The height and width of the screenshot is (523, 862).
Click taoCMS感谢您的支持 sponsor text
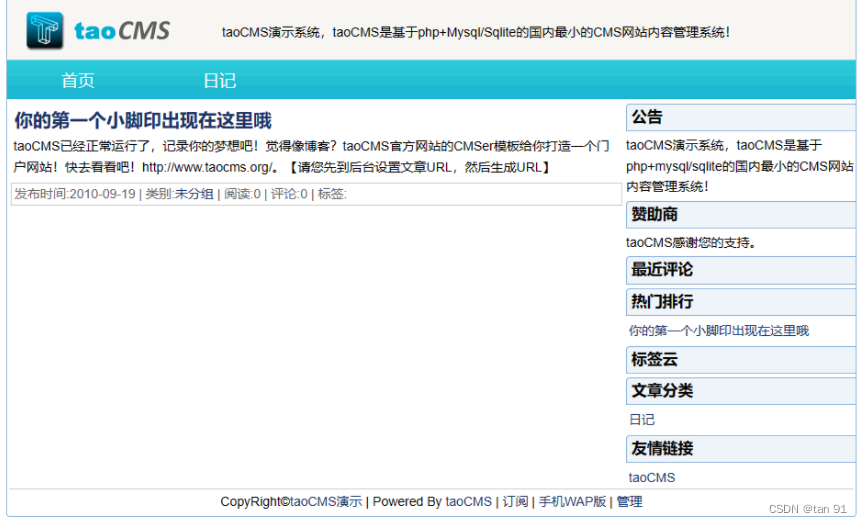click(x=691, y=243)
